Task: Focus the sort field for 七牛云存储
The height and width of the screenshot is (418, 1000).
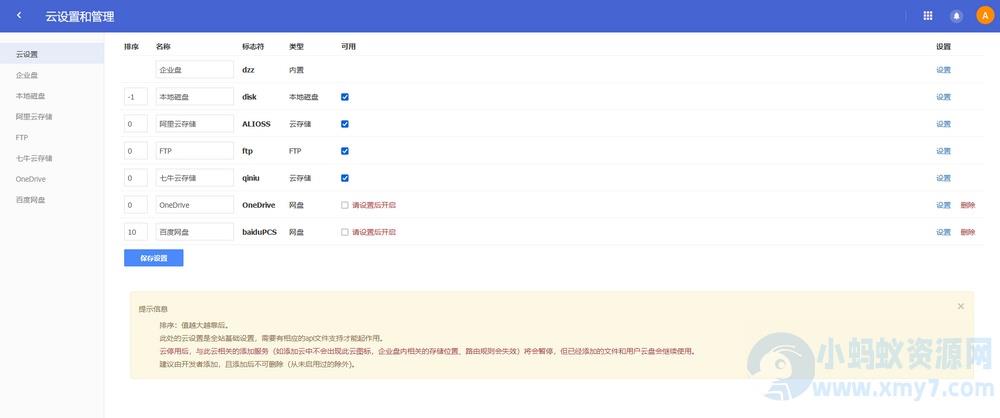Action: 136,178
